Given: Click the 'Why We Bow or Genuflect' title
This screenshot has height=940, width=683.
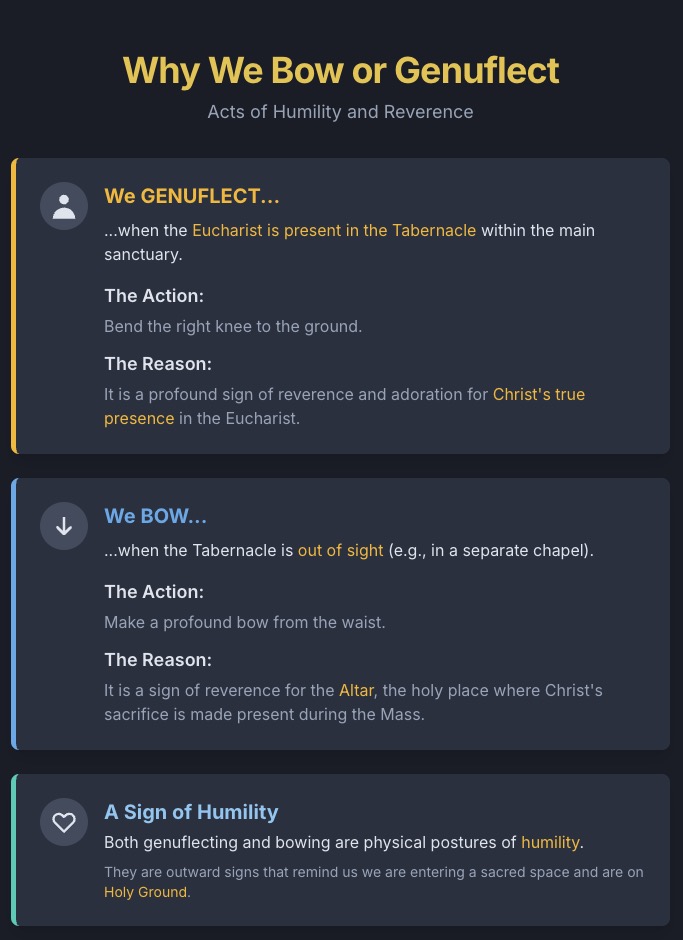Looking at the screenshot, I should [x=341, y=71].
